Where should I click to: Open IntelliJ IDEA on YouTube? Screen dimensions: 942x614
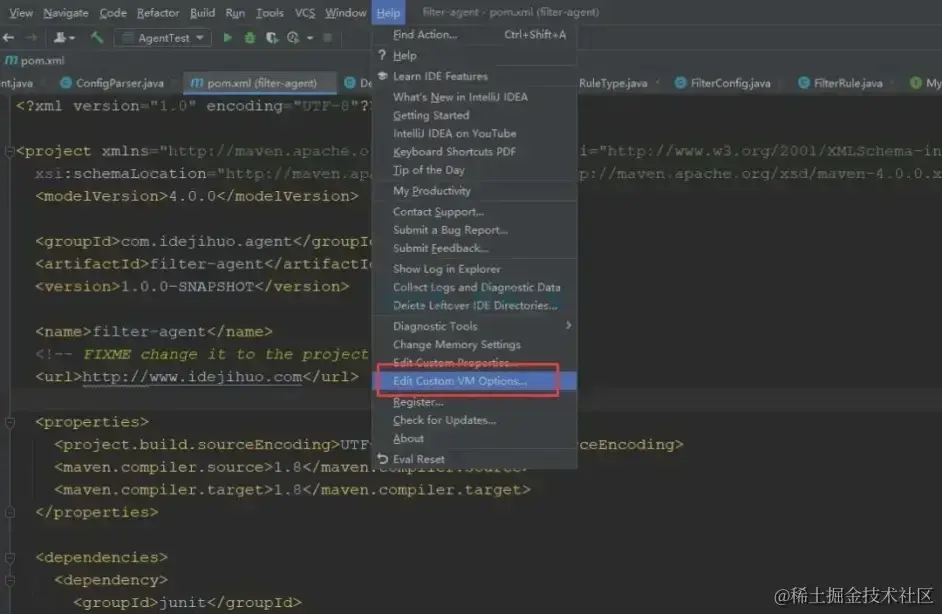(475, 133)
